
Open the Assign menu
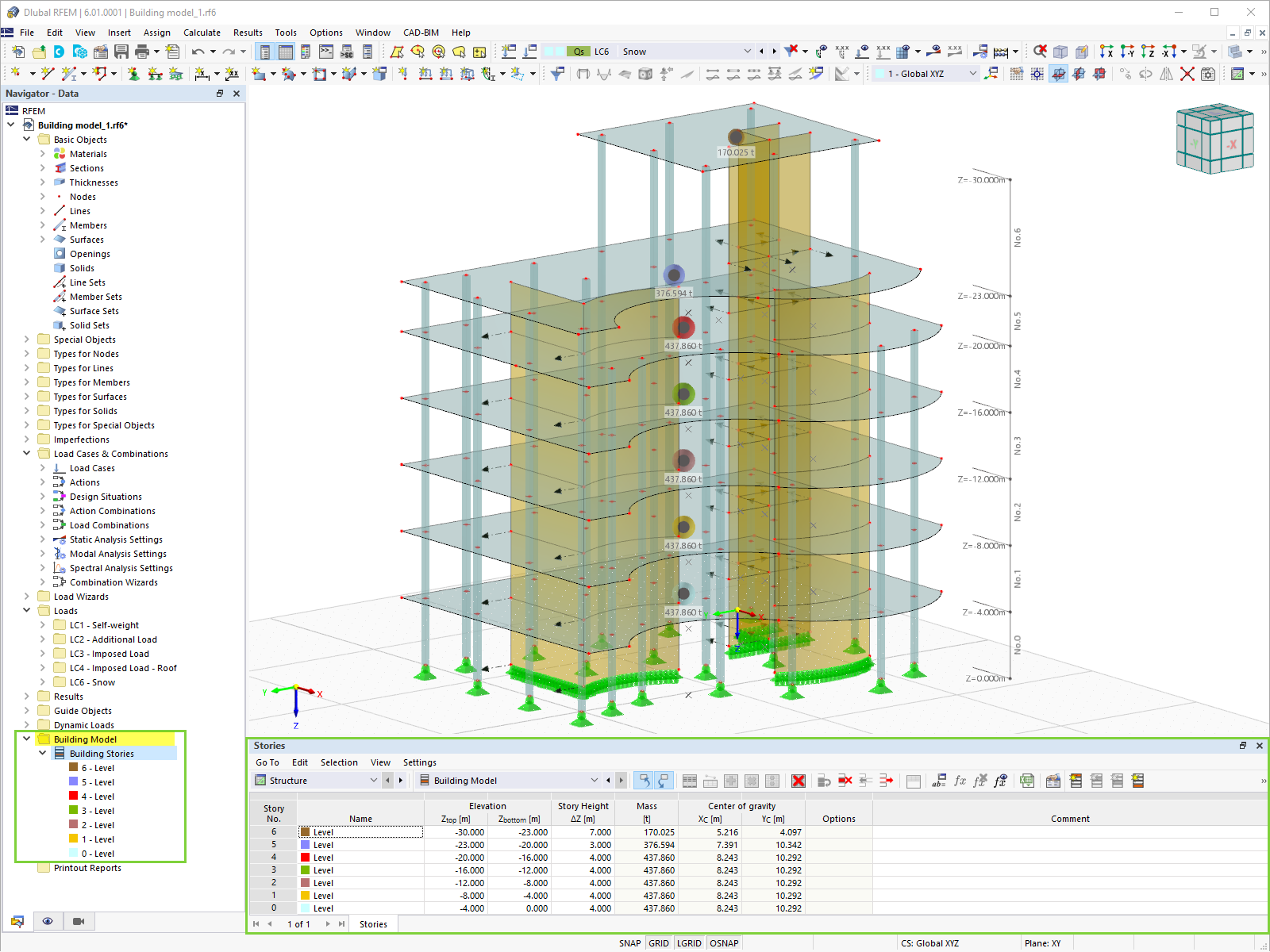(157, 33)
